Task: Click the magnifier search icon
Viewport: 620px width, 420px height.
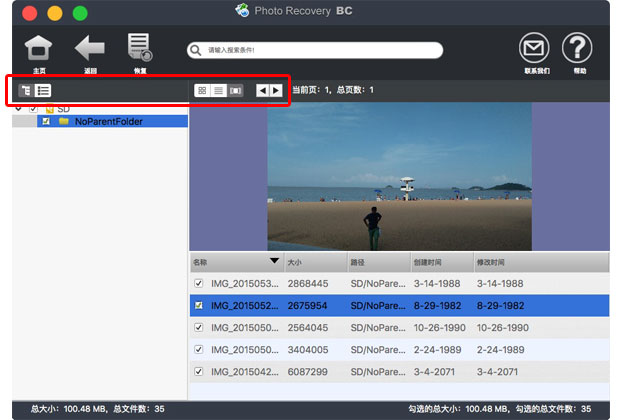Action: 195,50
